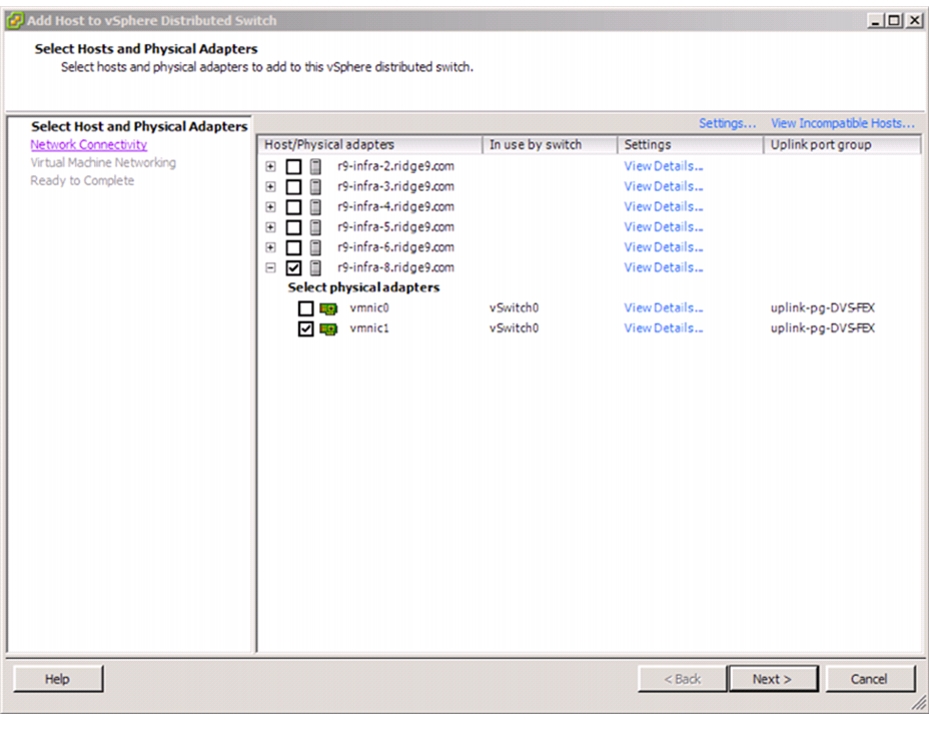Select the r9-infra-5.ridge9.com host name
Image resolution: width=929 pixels, height=749 pixels.
point(396,227)
